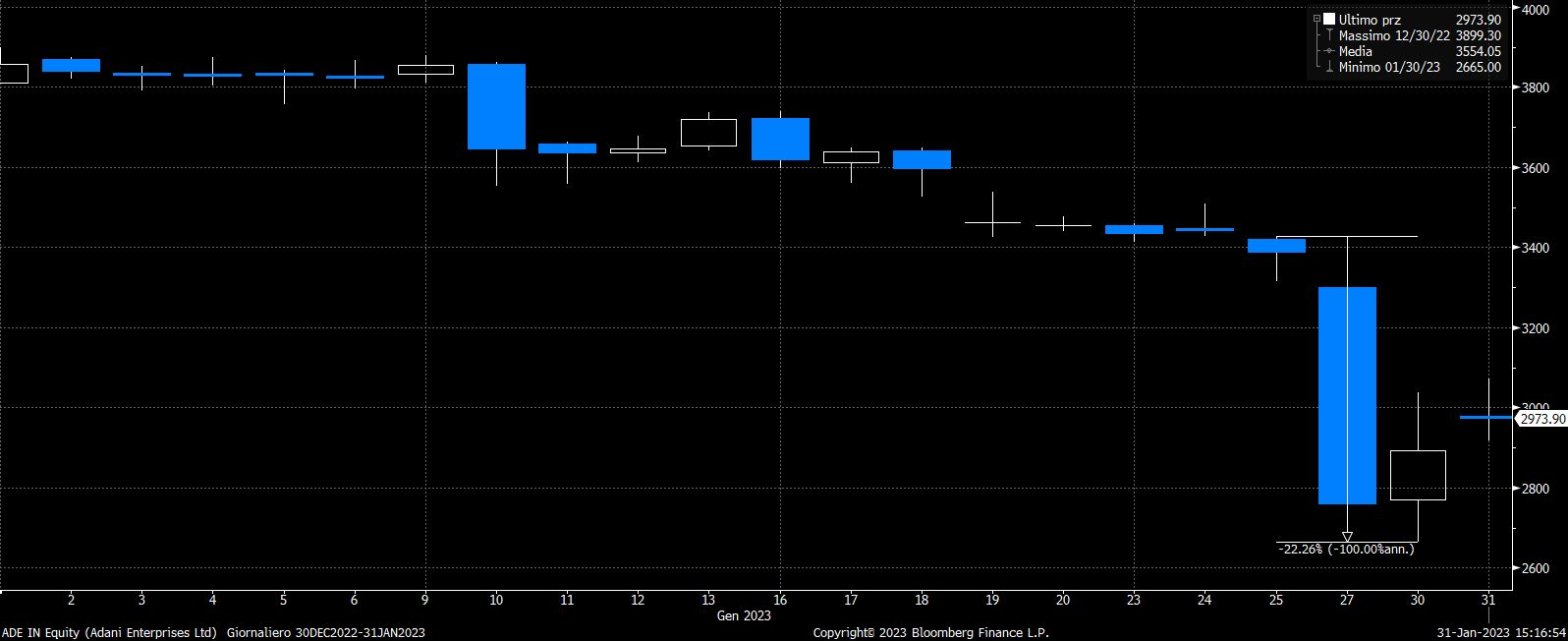This screenshot has width=1568, height=641.
Task: Click the 3200 price axis label
Action: [1536, 328]
